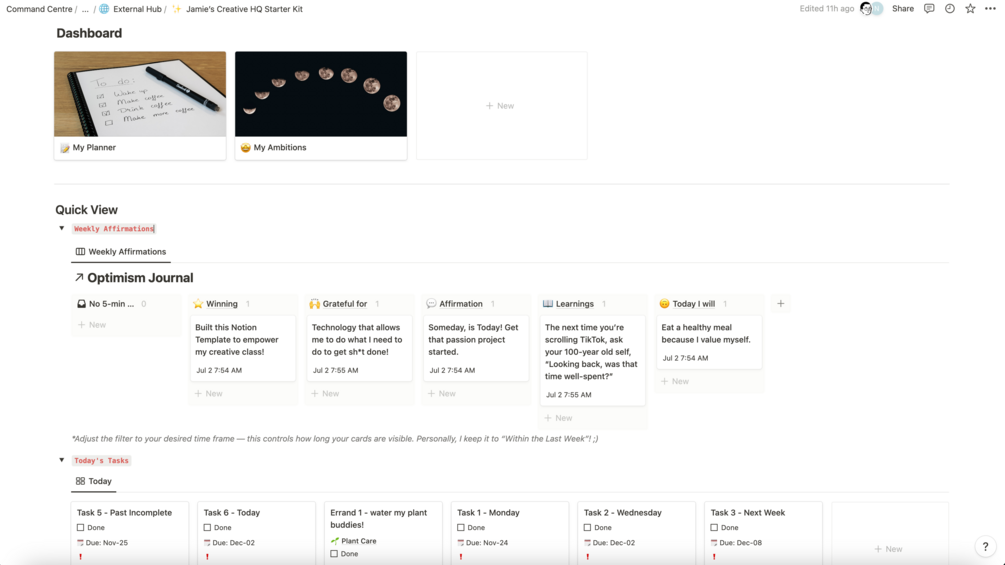Check Done box for Task 1 - Monday
The image size is (1005, 565).
click(x=461, y=528)
